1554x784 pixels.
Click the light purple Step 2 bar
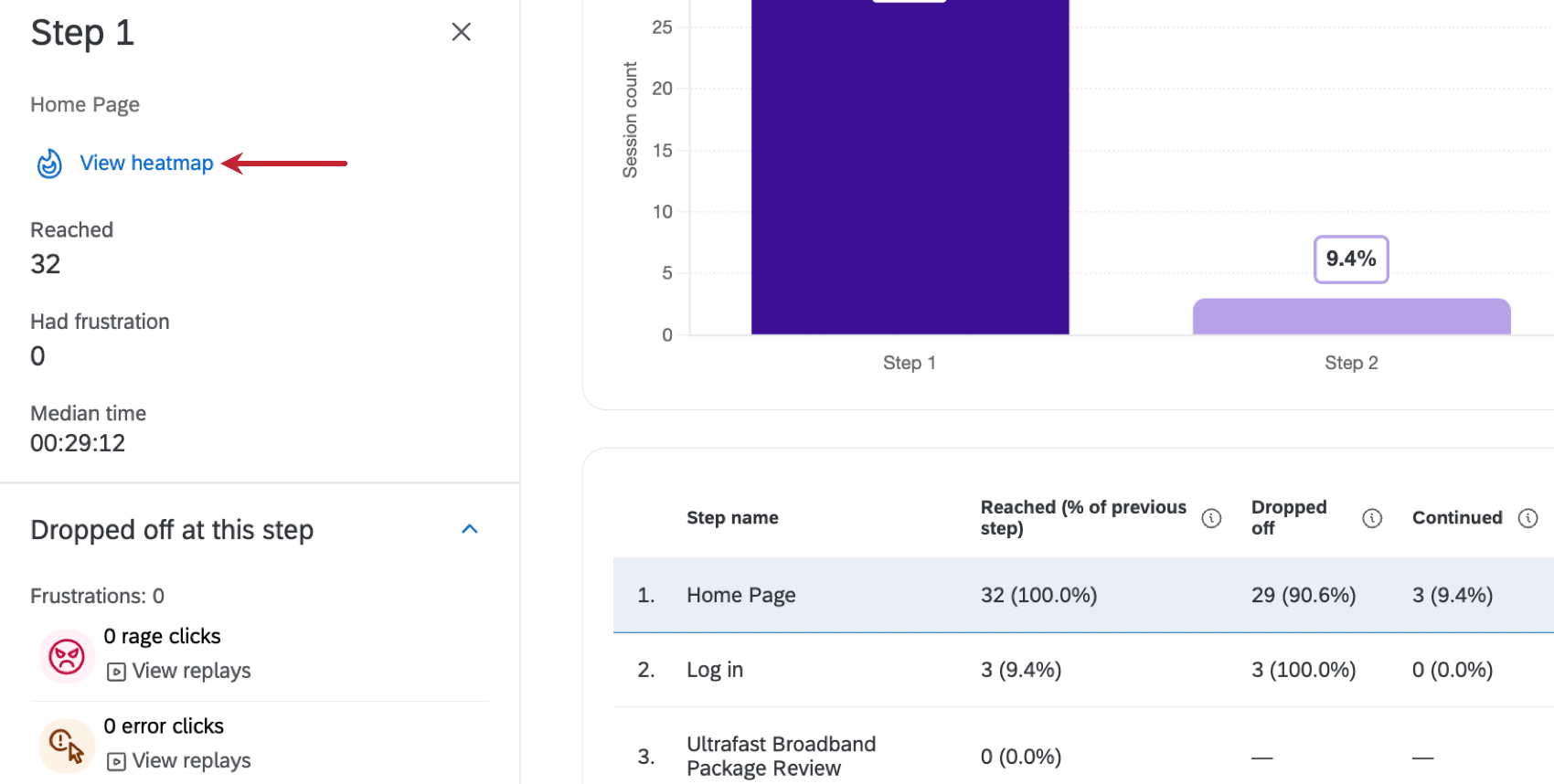point(1351,316)
